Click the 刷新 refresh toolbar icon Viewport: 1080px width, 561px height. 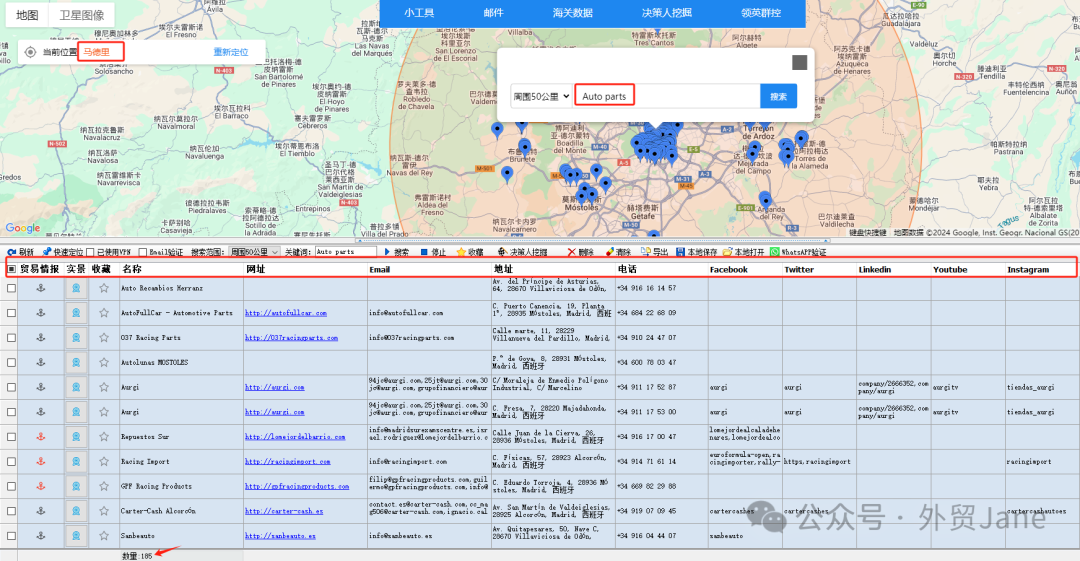click(11, 252)
